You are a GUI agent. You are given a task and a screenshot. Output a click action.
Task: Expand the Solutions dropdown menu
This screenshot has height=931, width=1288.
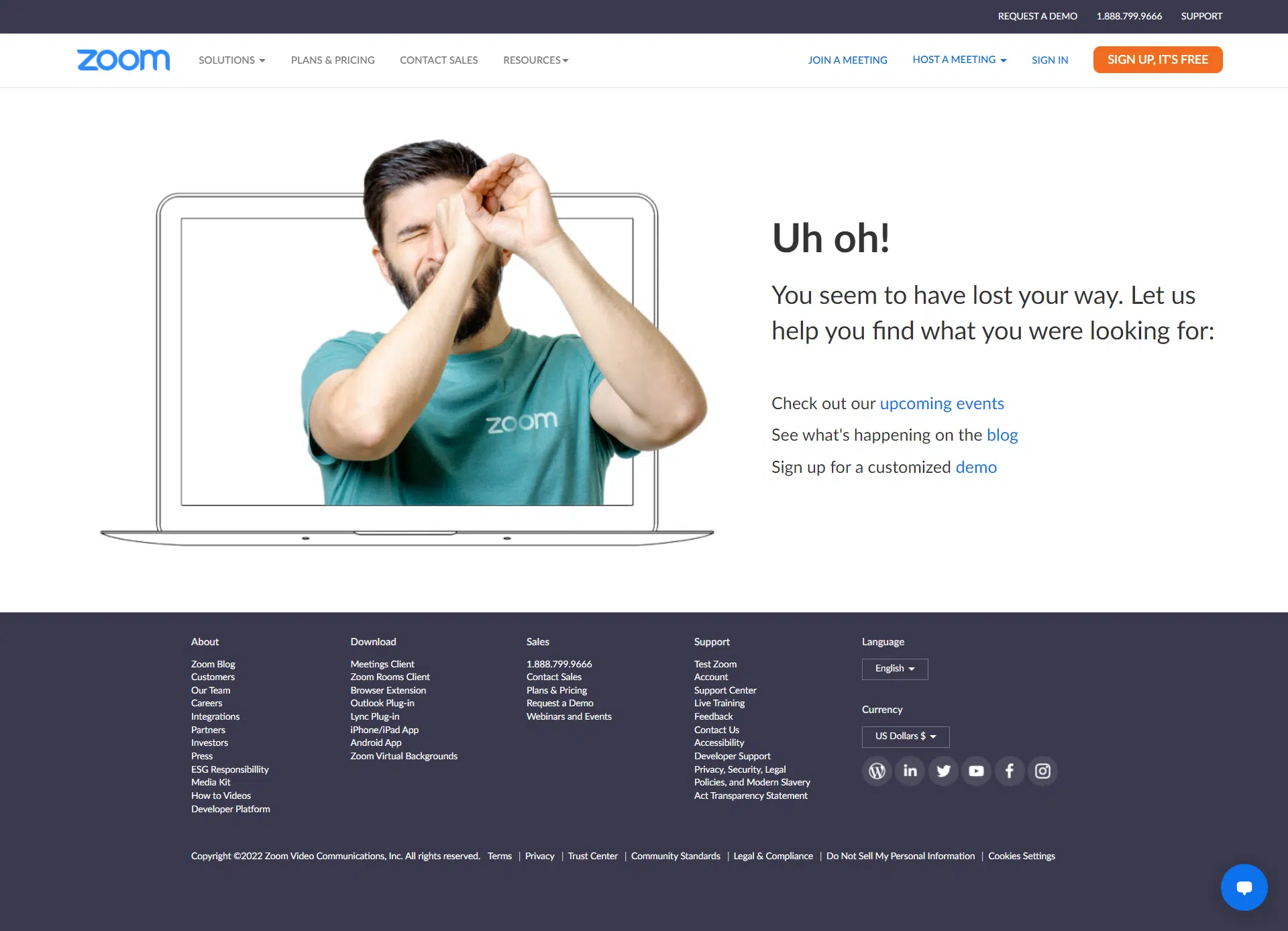(x=232, y=60)
